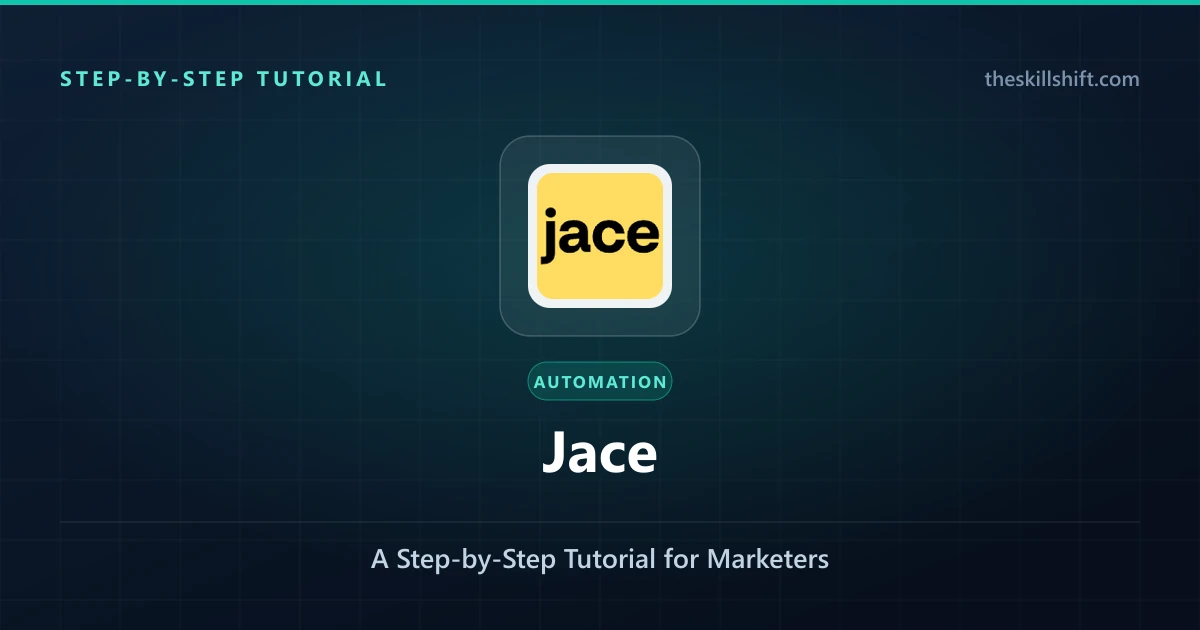The height and width of the screenshot is (630, 1200).
Task: Open the theskillshift.com site link
Action: coord(1061,79)
